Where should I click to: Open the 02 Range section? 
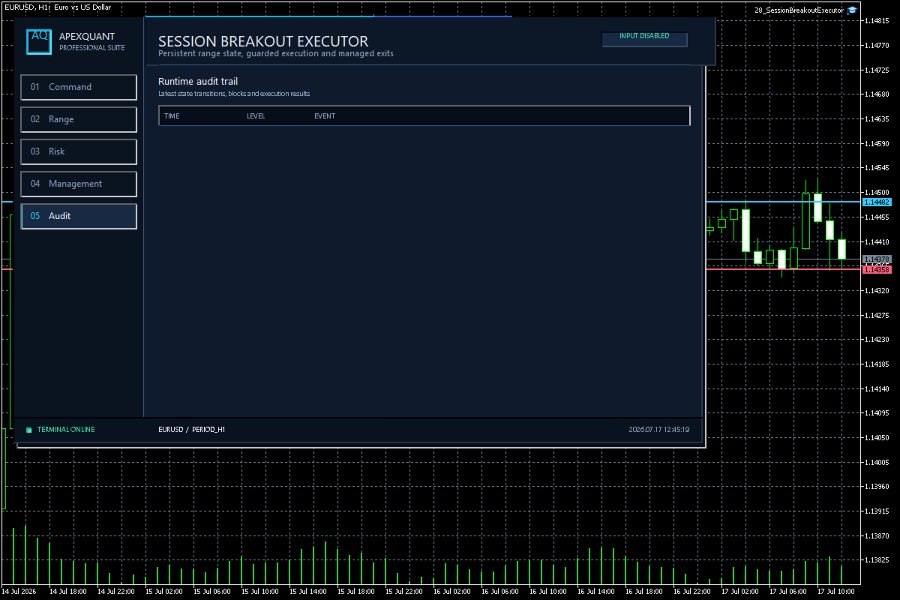click(x=79, y=119)
